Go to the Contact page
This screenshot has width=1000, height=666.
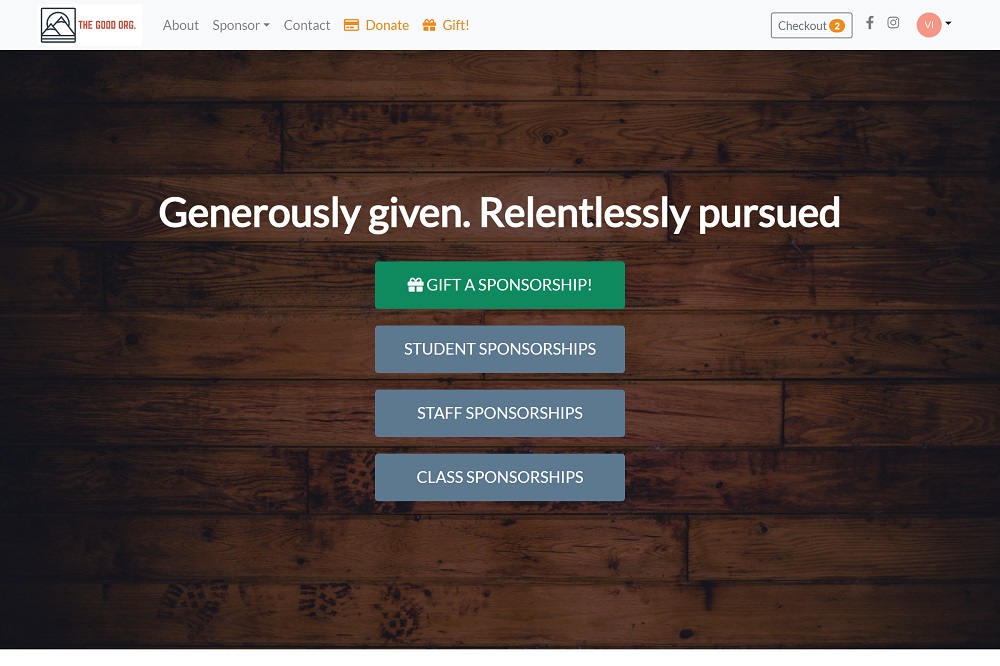pyautogui.click(x=307, y=26)
